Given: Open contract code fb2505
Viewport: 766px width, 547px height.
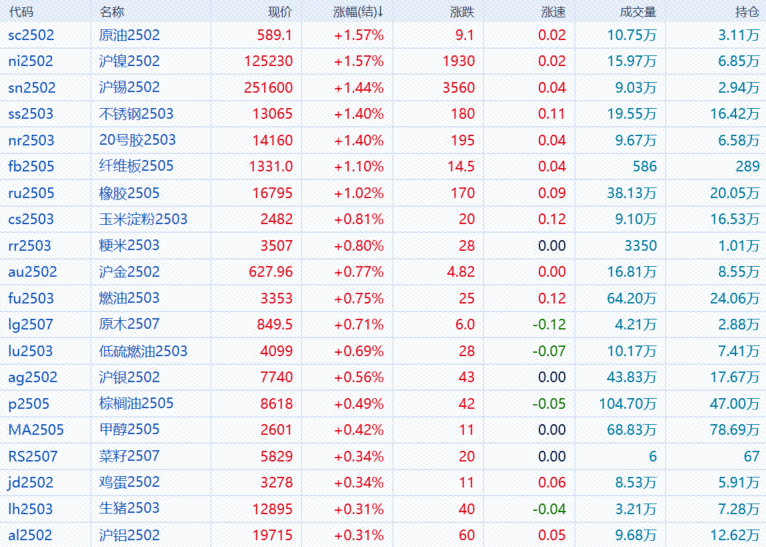Looking at the screenshot, I should tap(31, 166).
